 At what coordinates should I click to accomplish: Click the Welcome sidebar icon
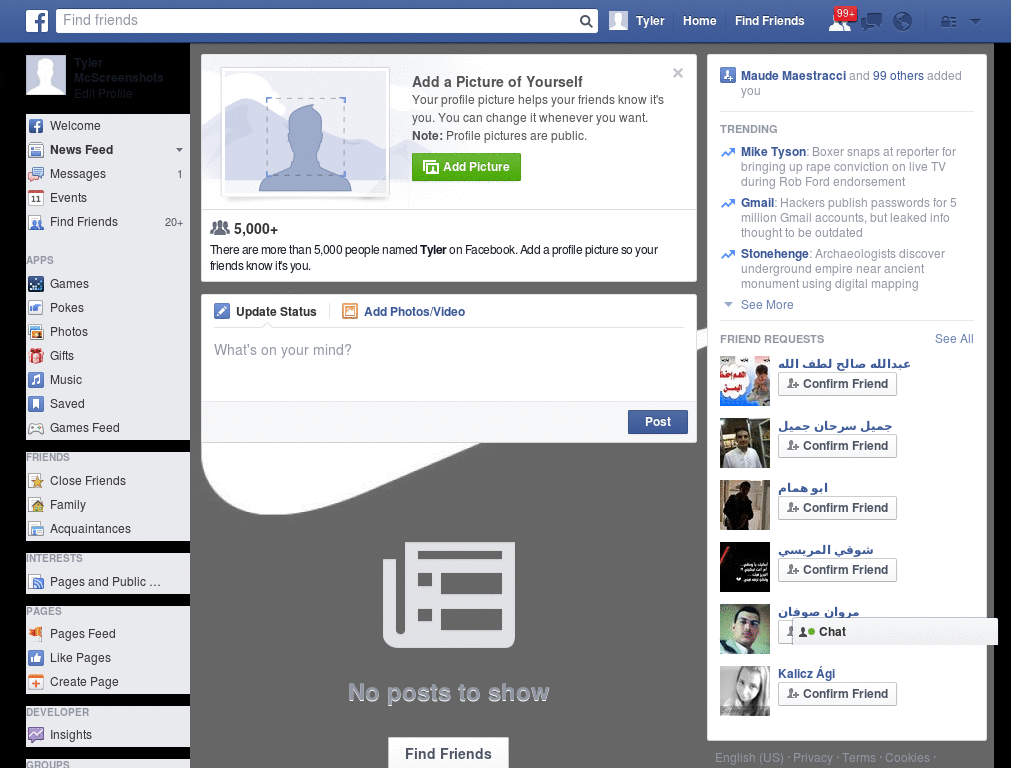click(x=36, y=126)
